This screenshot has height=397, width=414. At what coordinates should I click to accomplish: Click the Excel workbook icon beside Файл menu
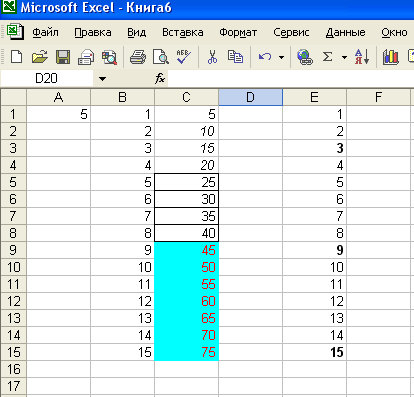15,32
